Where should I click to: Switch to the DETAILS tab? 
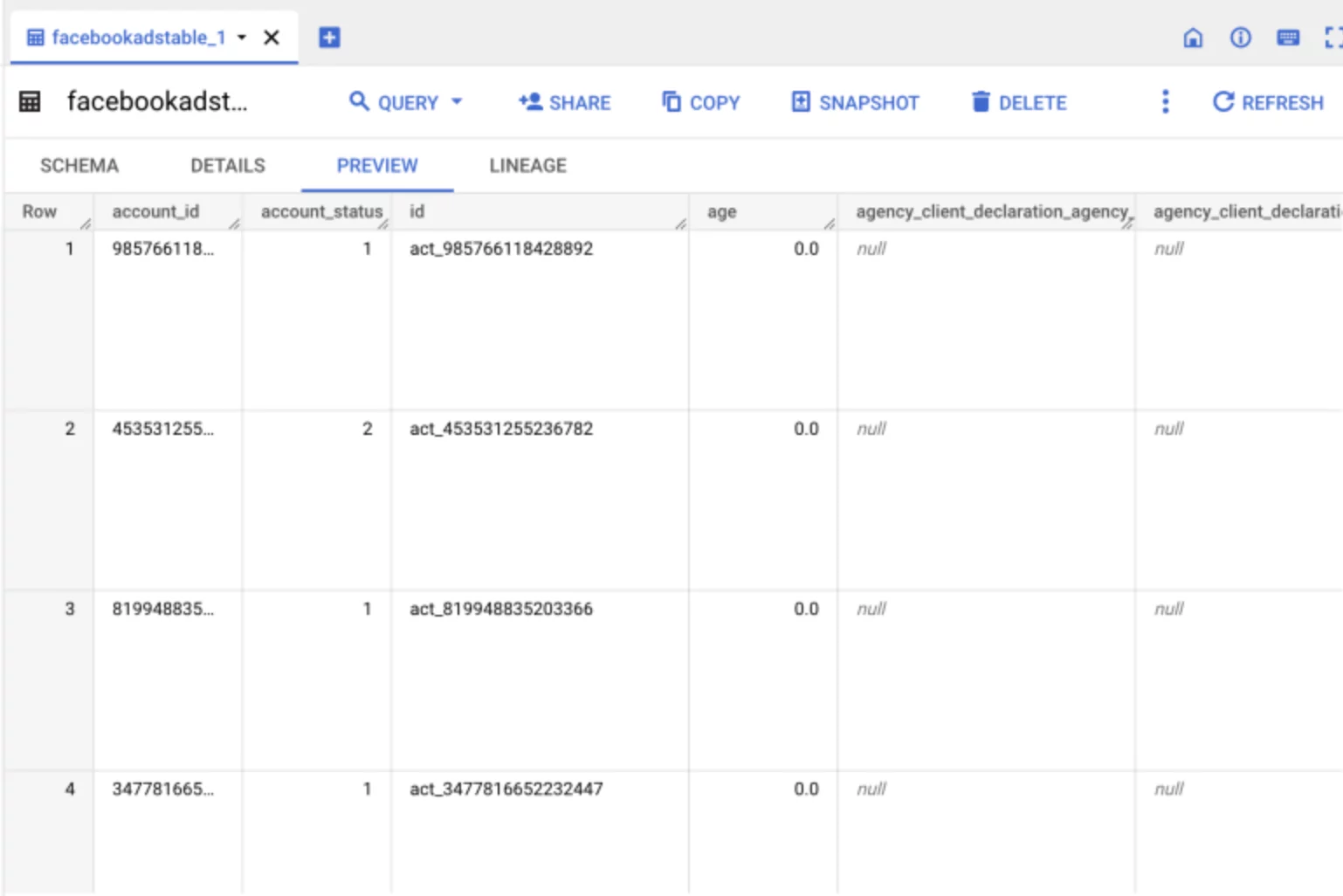228,165
